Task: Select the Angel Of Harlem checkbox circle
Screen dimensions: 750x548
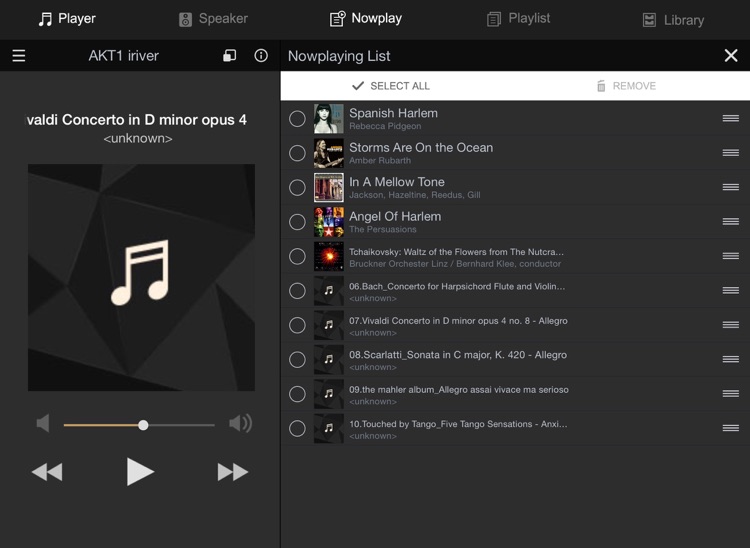Action: point(297,222)
